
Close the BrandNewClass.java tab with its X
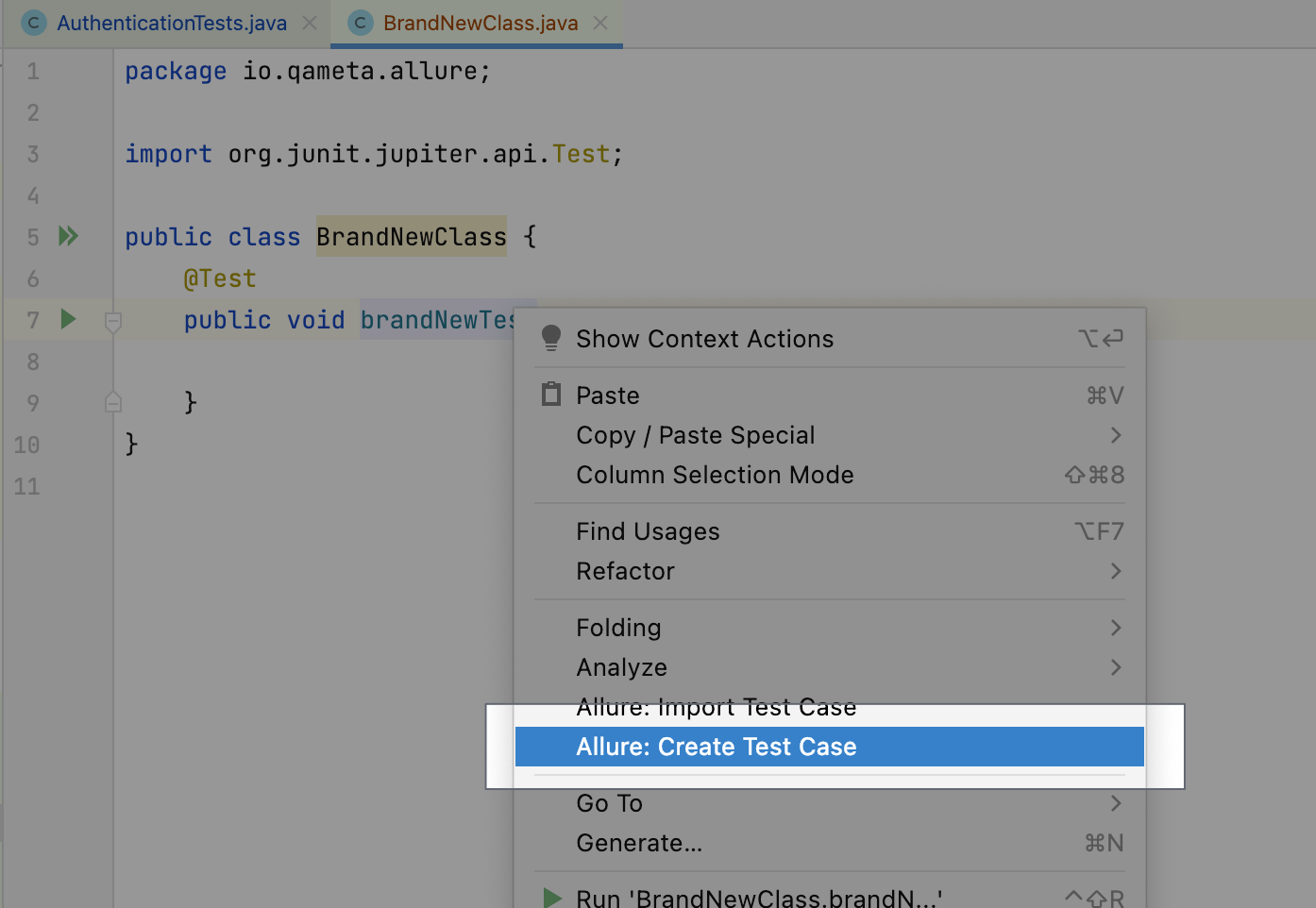(x=601, y=22)
